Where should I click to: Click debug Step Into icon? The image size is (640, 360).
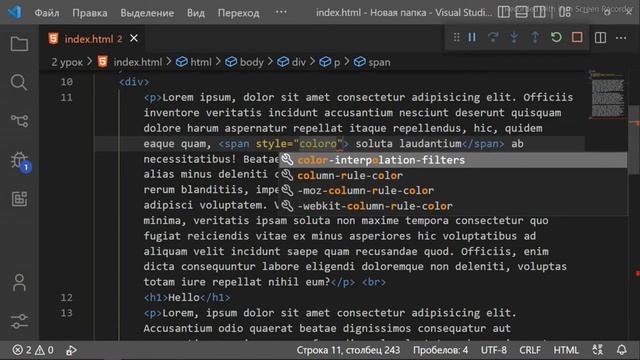(514, 38)
